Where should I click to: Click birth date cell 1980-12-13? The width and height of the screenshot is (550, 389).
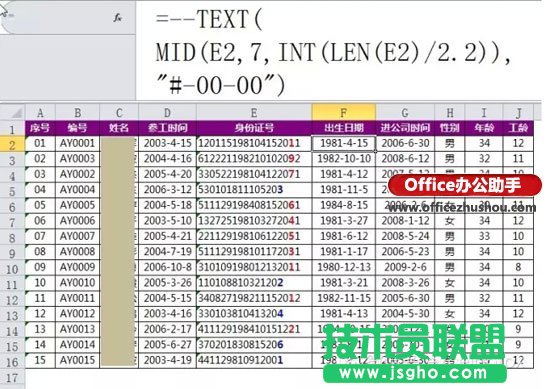(343, 267)
